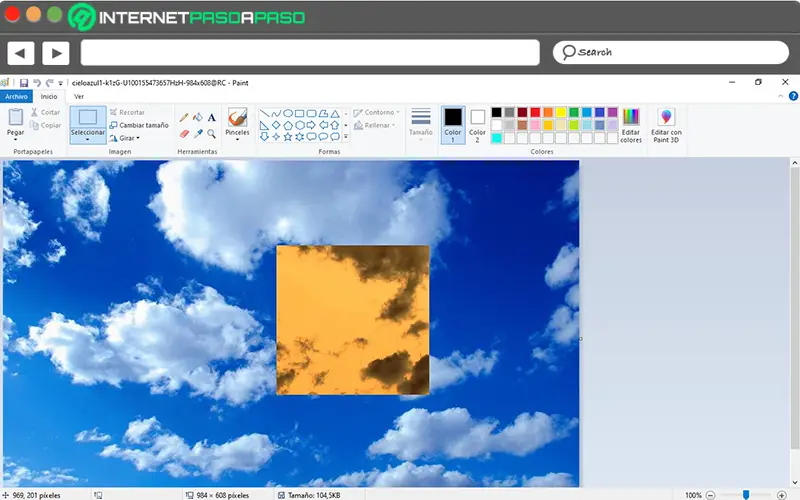Image resolution: width=800 pixels, height=500 pixels.
Task: Click the browser back arrow button
Action: pyautogui.click(x=20, y=53)
